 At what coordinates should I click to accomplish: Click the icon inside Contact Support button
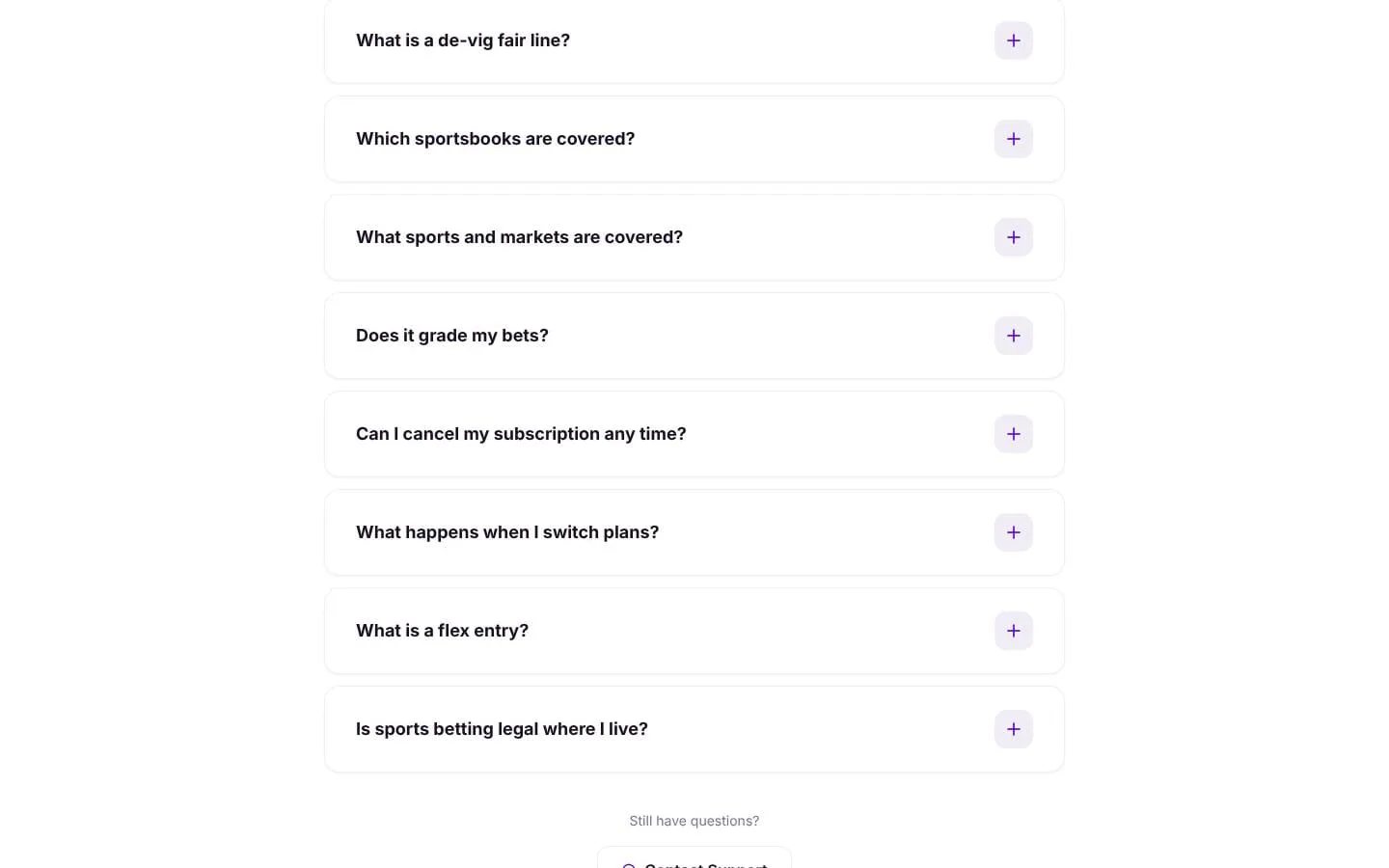[629, 866]
